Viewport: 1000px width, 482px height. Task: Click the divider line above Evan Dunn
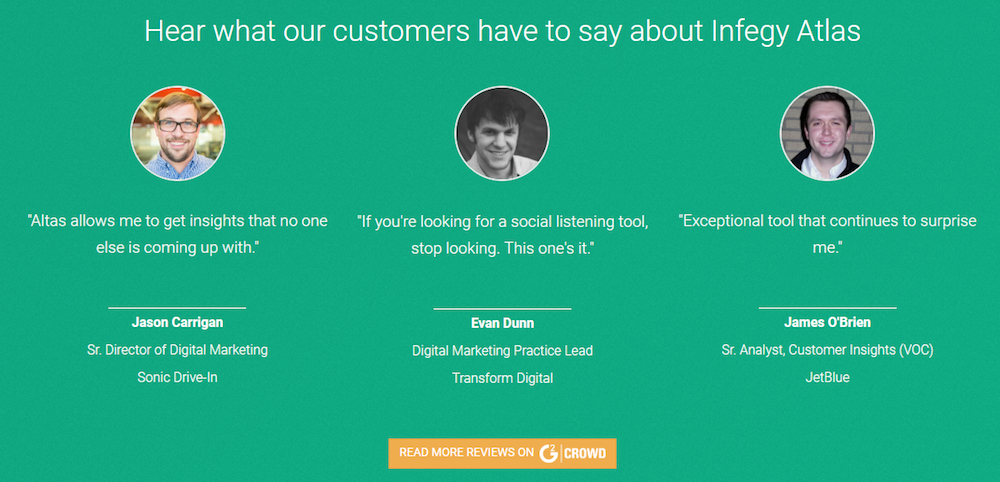502,308
